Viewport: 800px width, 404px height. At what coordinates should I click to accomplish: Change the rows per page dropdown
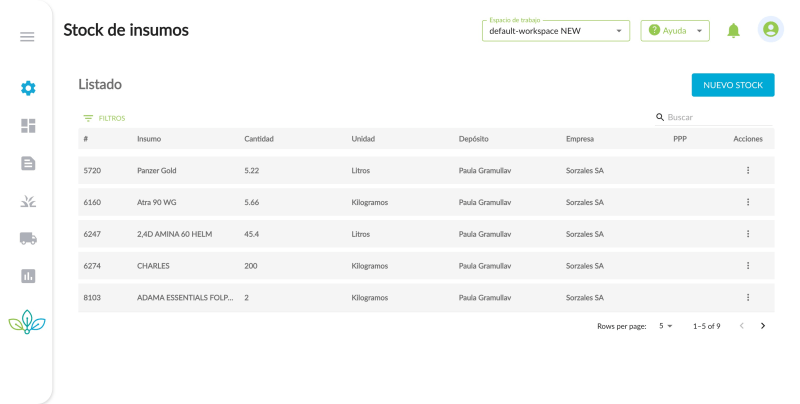tap(666, 326)
